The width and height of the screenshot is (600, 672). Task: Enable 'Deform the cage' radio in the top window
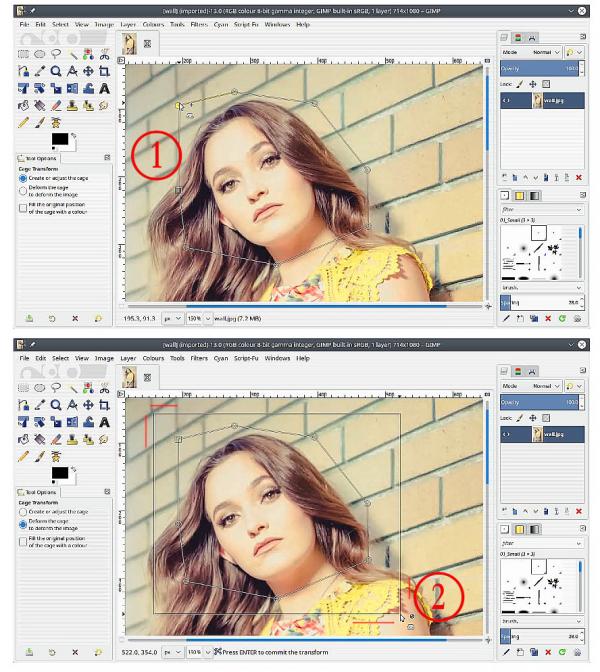23,191
